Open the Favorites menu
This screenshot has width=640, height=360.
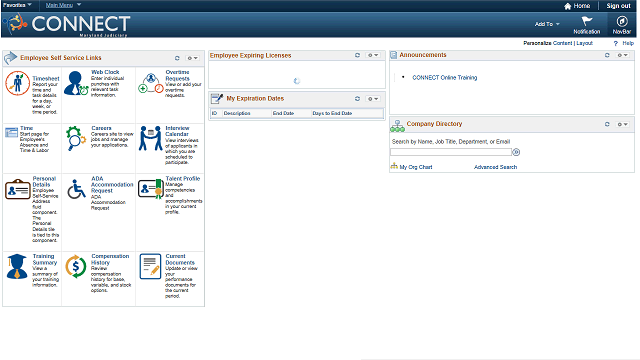[x=17, y=5]
